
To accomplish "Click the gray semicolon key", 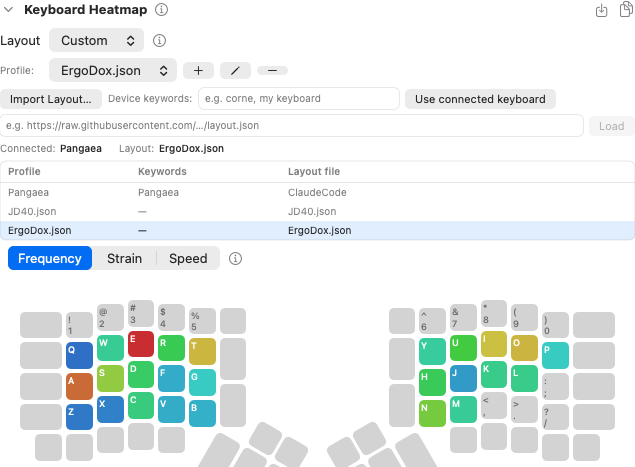I will click(555, 386).
